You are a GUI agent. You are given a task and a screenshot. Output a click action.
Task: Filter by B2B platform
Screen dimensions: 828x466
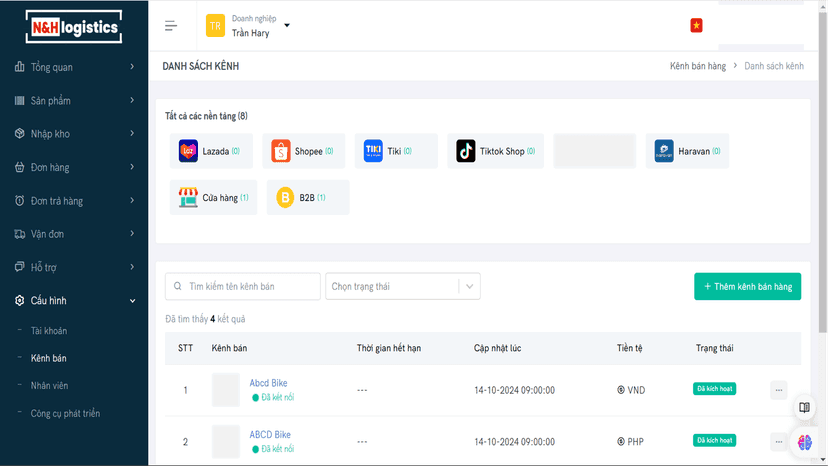pyautogui.click(x=308, y=197)
